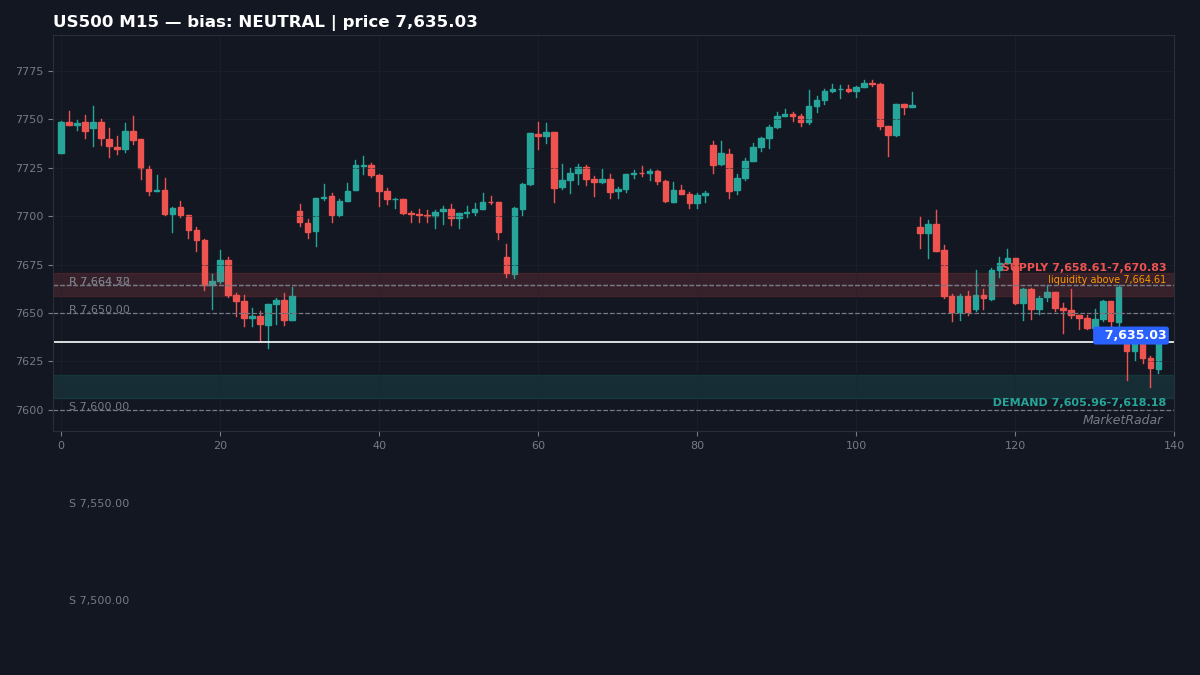This screenshot has height=675, width=1200.
Task: Click the 7725 price axis tick
Action: tap(30, 169)
